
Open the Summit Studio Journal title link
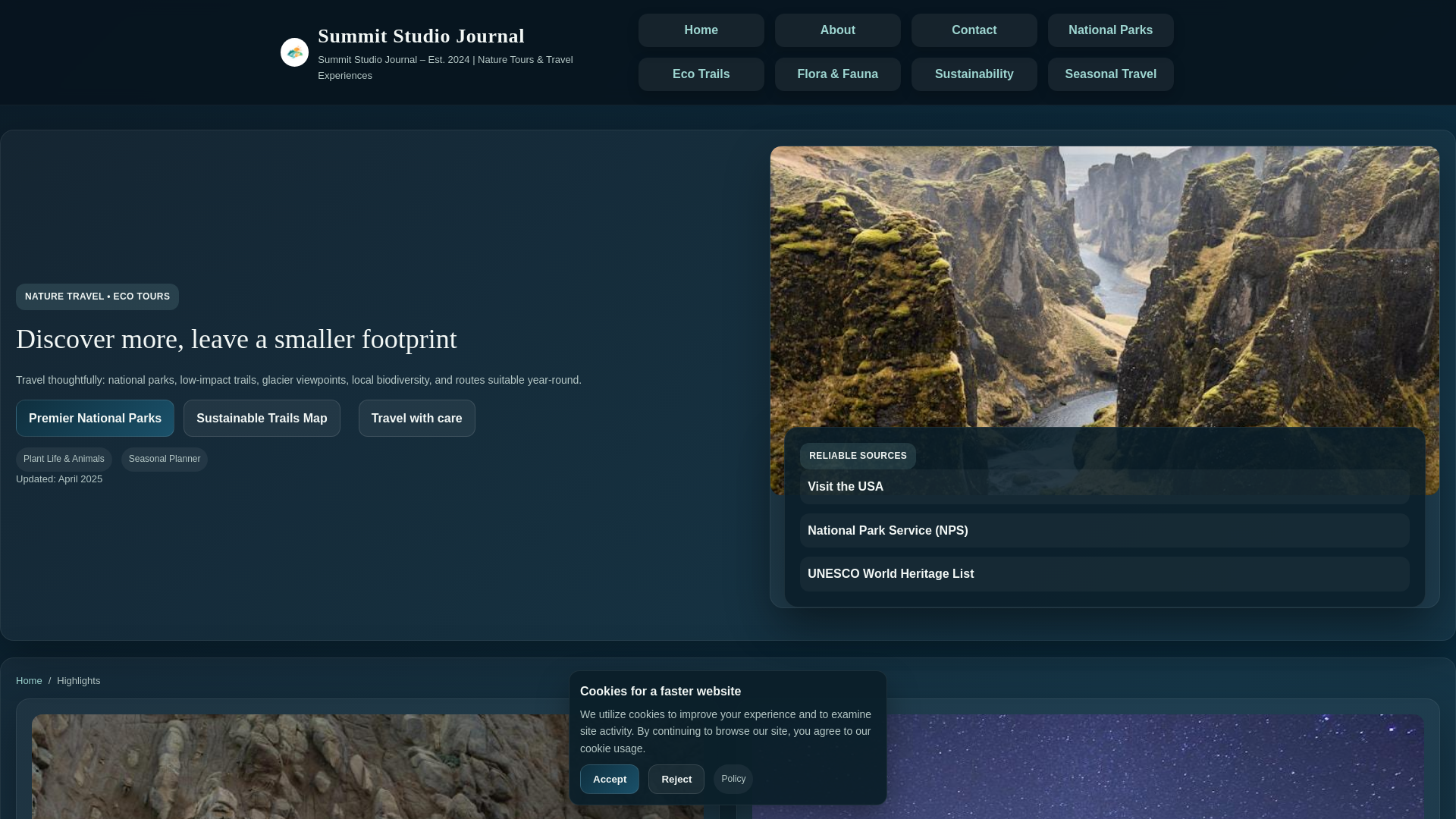tap(421, 36)
